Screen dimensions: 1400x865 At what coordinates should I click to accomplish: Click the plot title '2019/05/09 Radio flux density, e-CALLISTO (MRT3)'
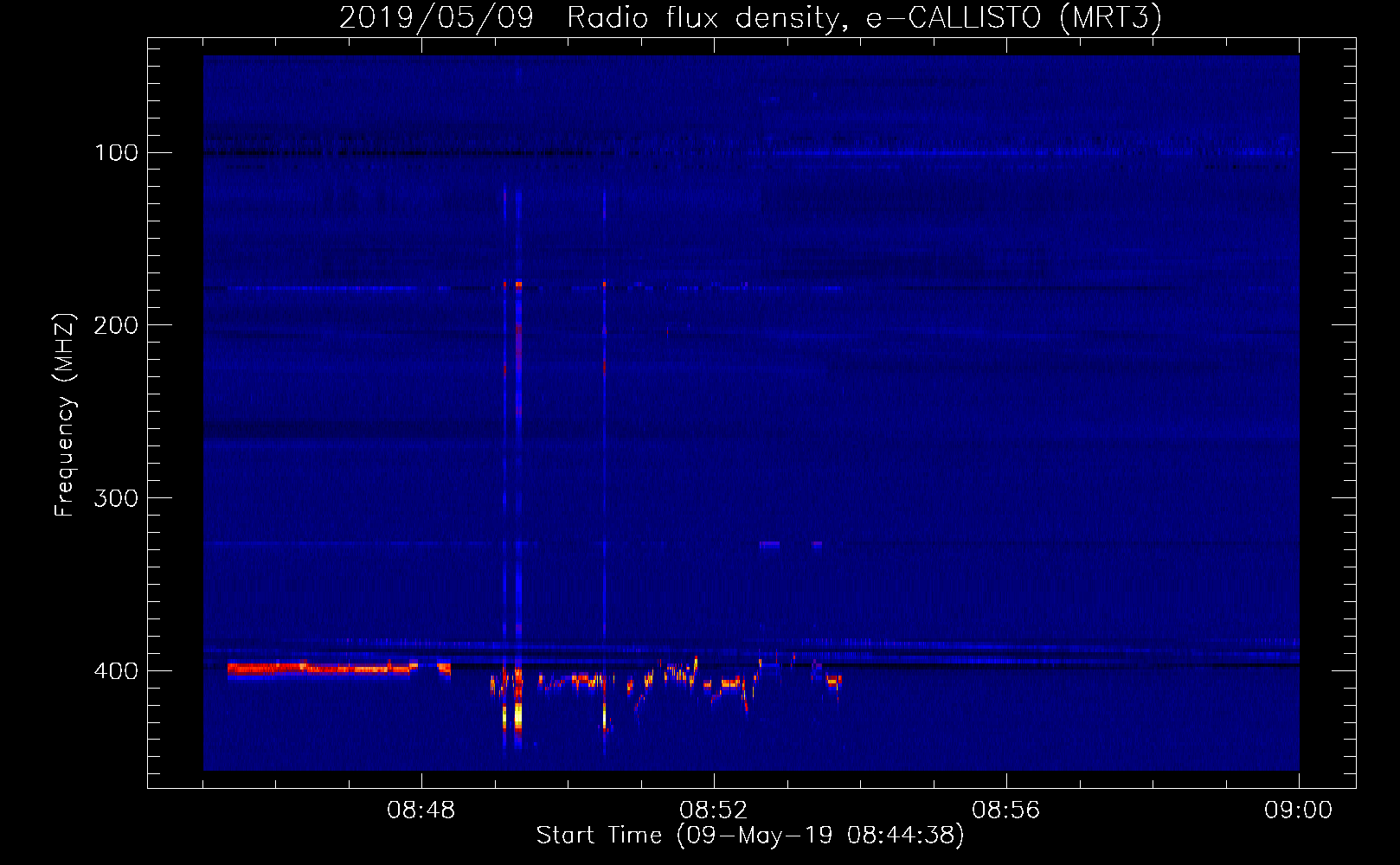click(x=750, y=18)
